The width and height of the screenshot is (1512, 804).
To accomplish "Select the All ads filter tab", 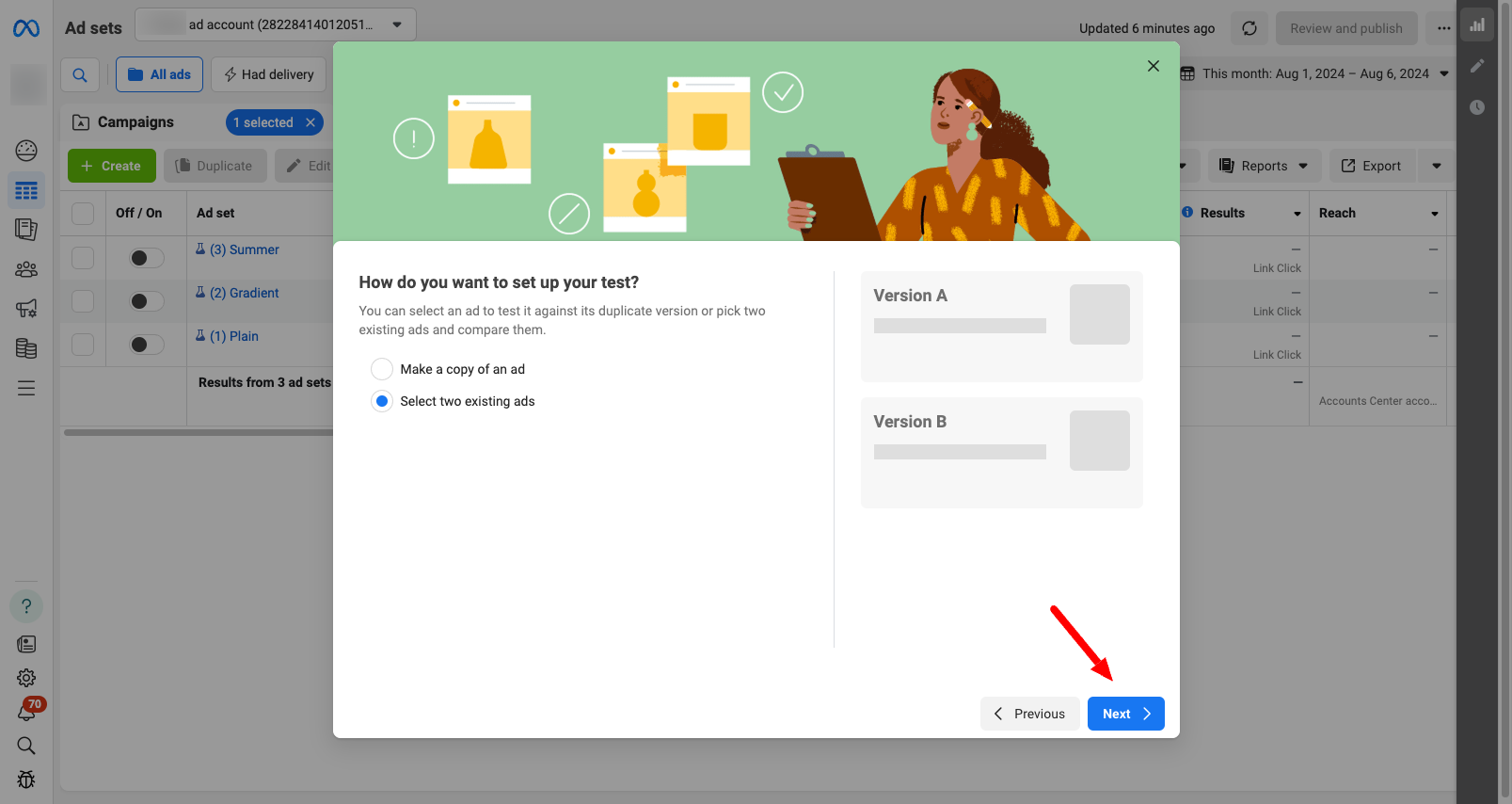I will point(159,74).
